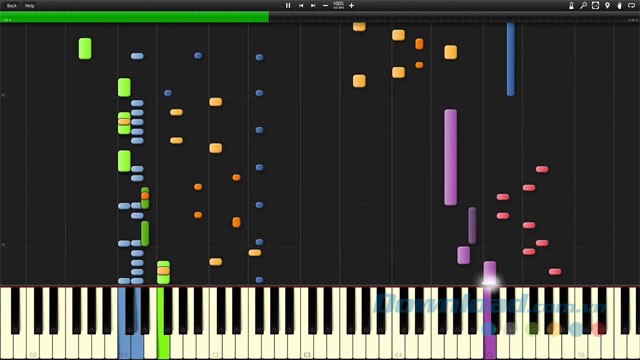Pause the song playback
Image resolution: width=640 pixels, height=360 pixels.
(x=288, y=6)
